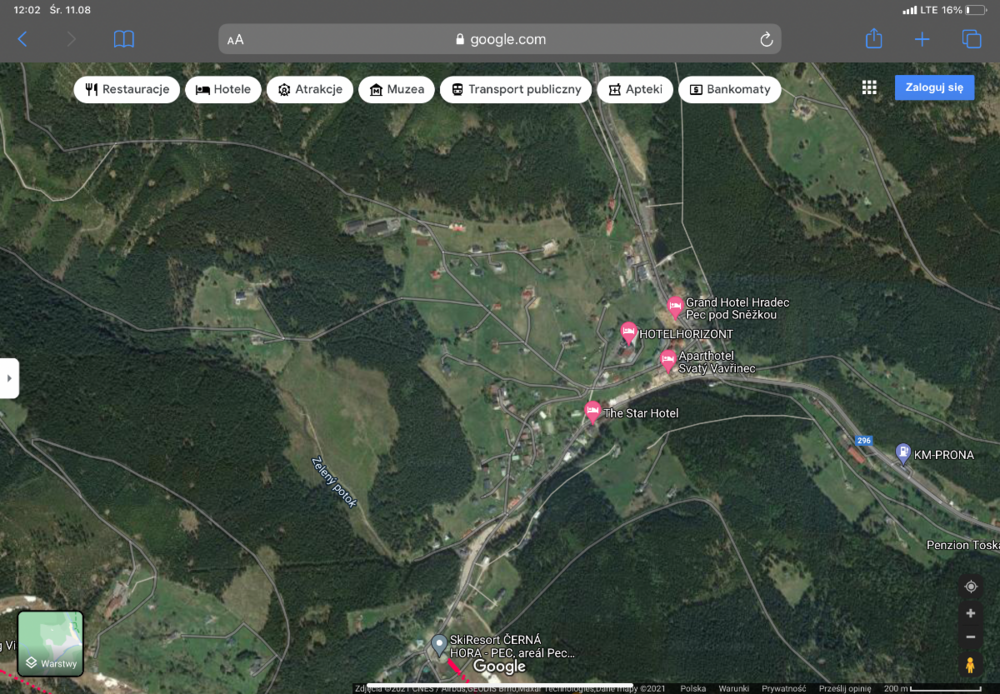The height and width of the screenshot is (694, 1000).
Task: Expand the collapsed side panel arrow
Action: [9, 379]
